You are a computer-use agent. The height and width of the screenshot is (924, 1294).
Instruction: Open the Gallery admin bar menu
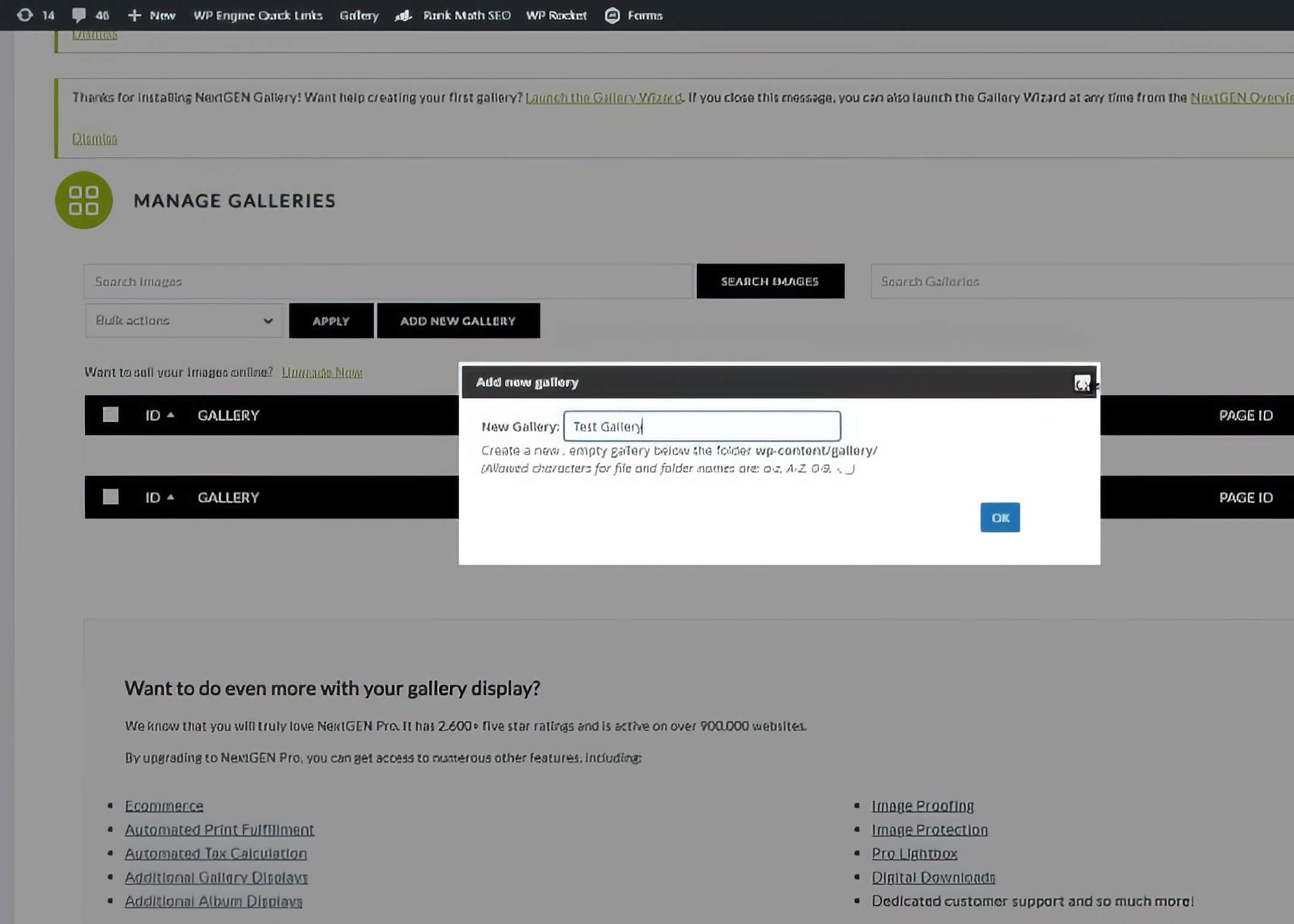coord(359,16)
